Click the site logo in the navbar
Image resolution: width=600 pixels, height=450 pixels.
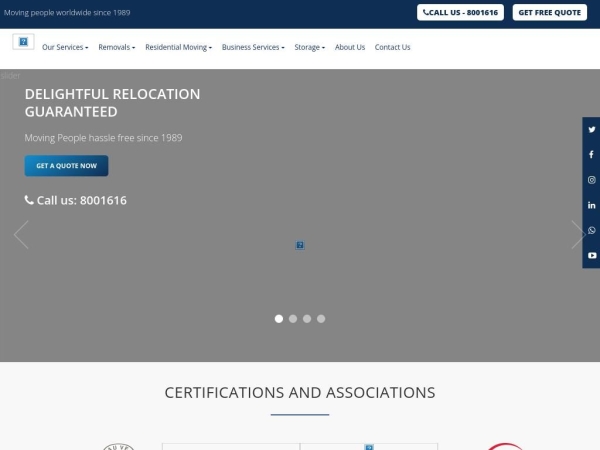[x=23, y=42]
